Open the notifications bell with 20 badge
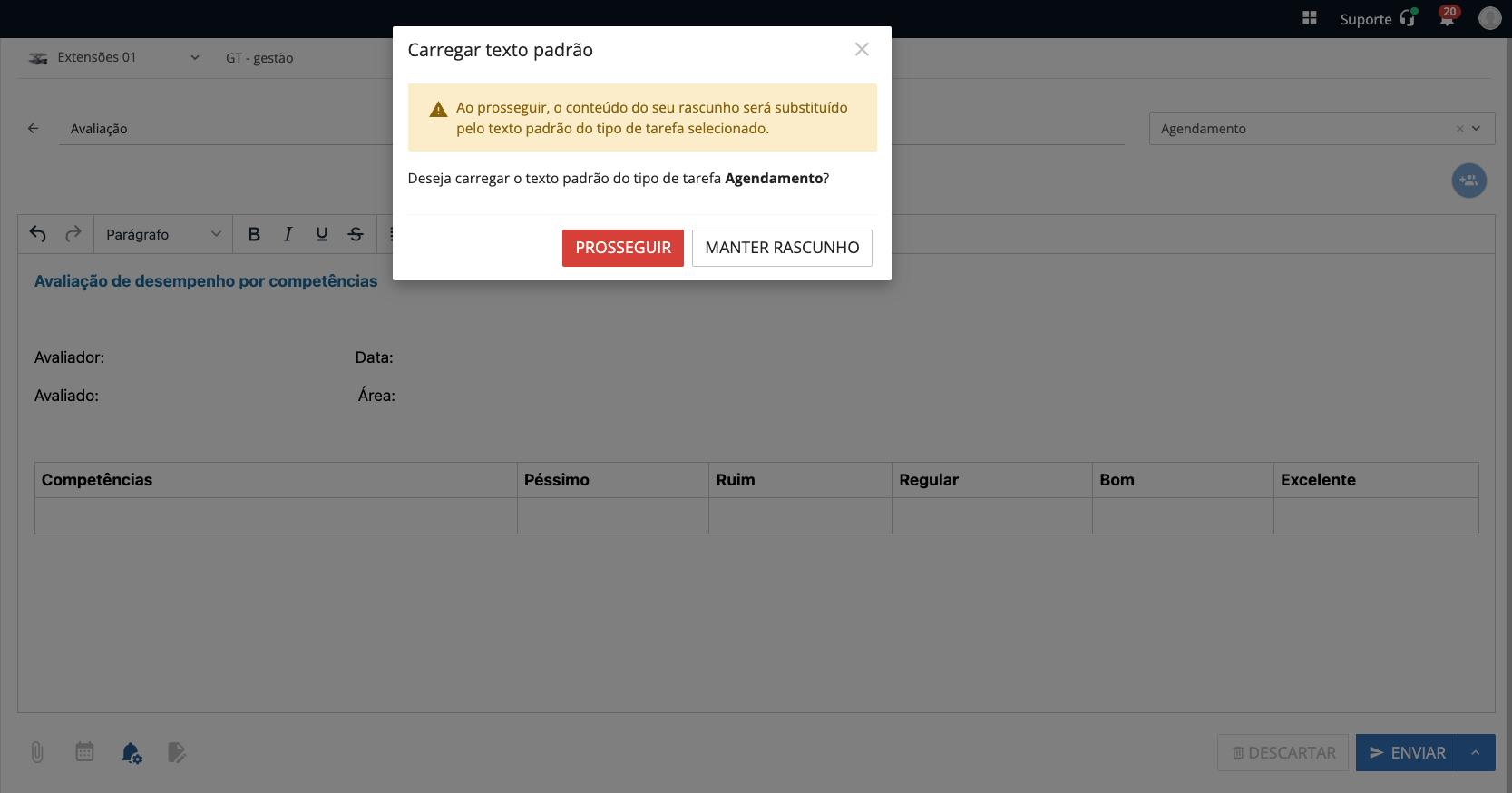 point(1447,18)
